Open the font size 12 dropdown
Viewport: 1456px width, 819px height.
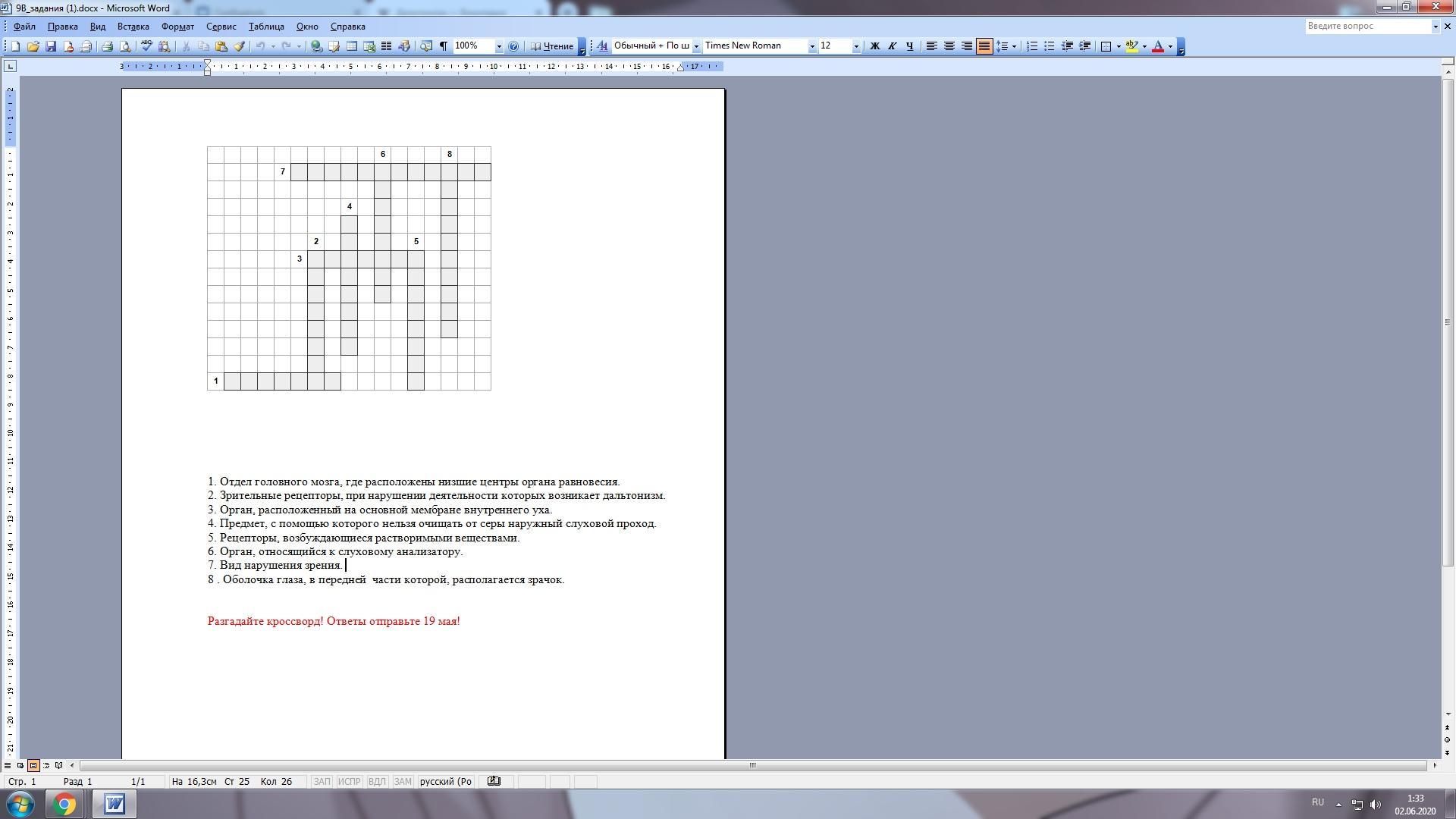856,46
